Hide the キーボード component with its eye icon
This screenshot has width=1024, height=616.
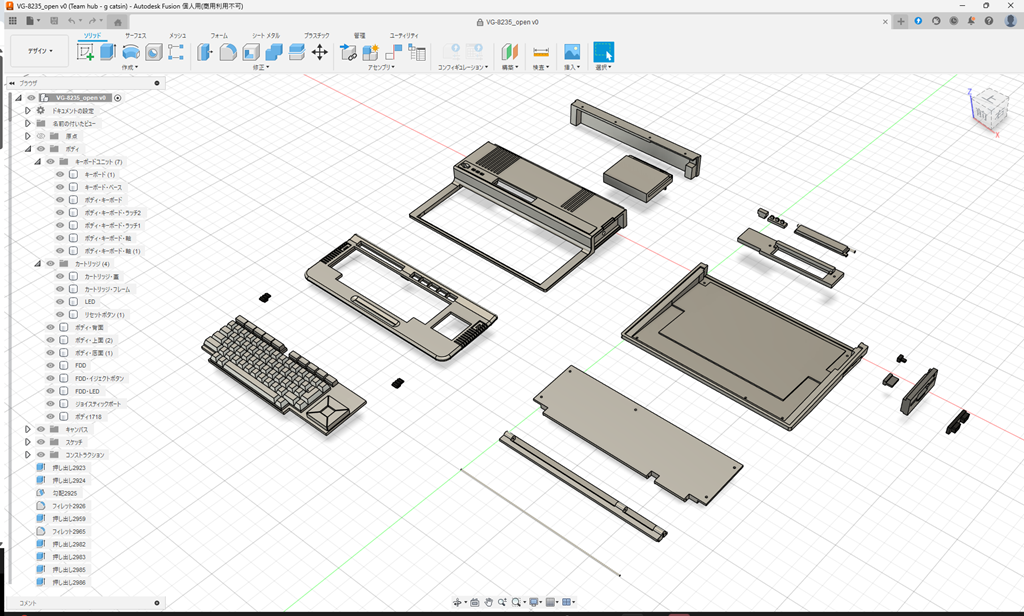[61, 173]
